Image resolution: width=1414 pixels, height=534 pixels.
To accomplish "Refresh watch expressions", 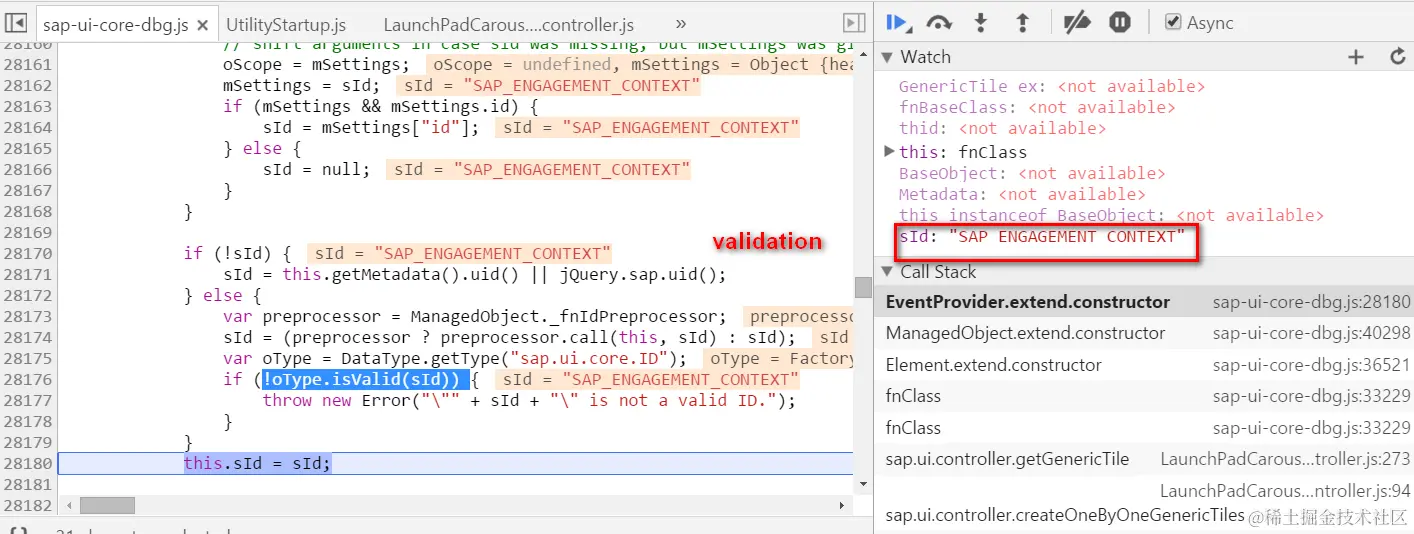I will tap(1398, 57).
